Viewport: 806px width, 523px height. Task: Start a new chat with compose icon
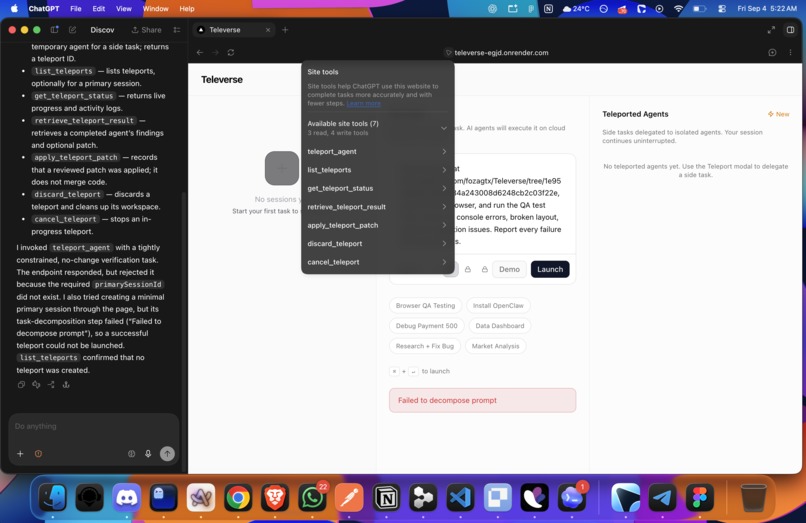coord(72,30)
